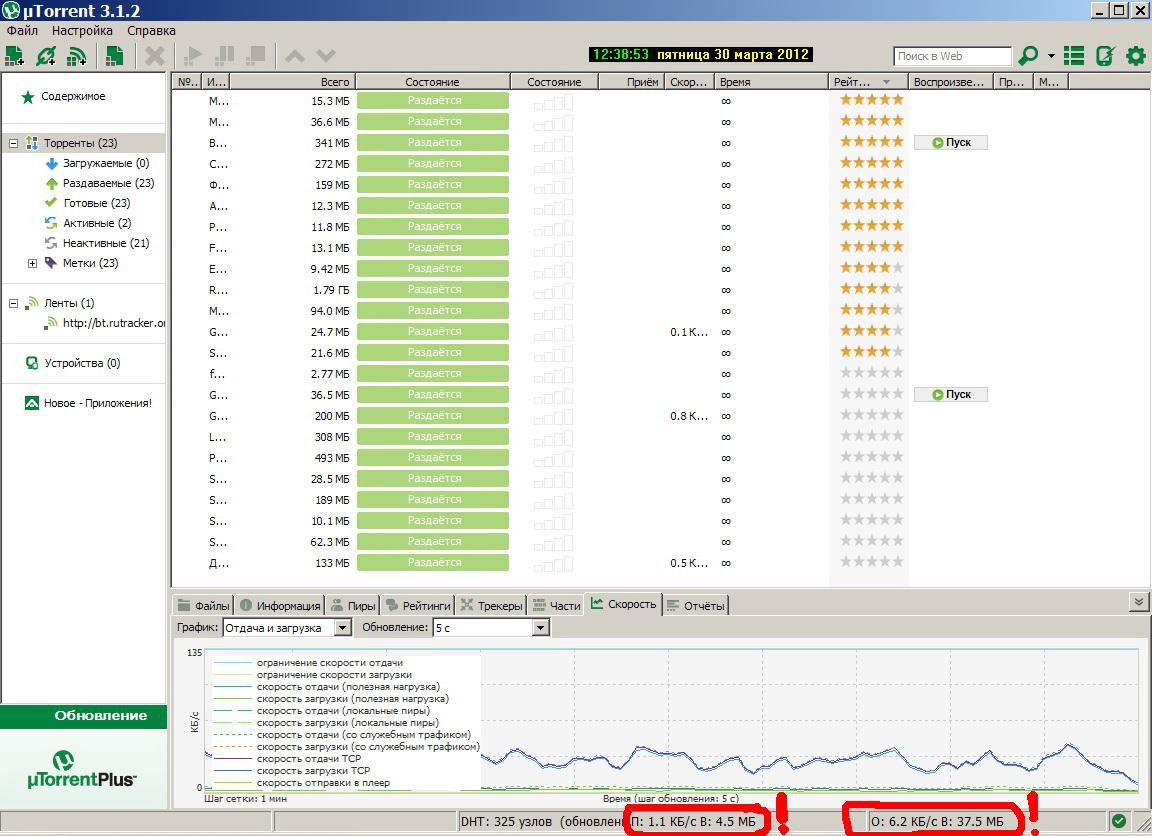Collapse the detail pane with double chevron
Image resolution: width=1152 pixels, height=836 pixels.
coord(1138,602)
